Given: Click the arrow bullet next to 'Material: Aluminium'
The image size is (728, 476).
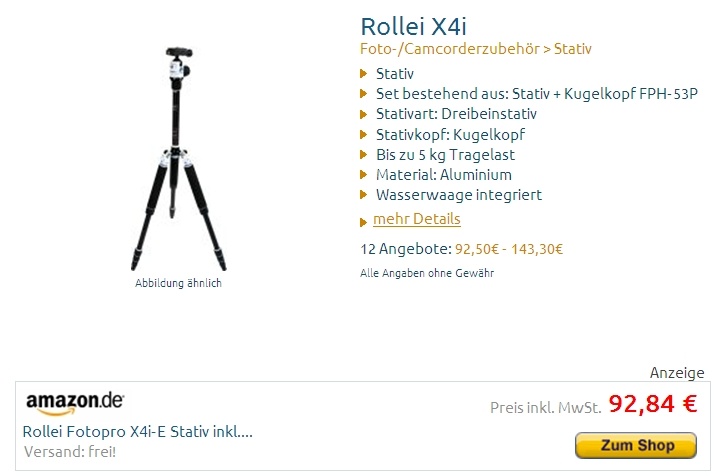Looking at the screenshot, I should 364,175.
